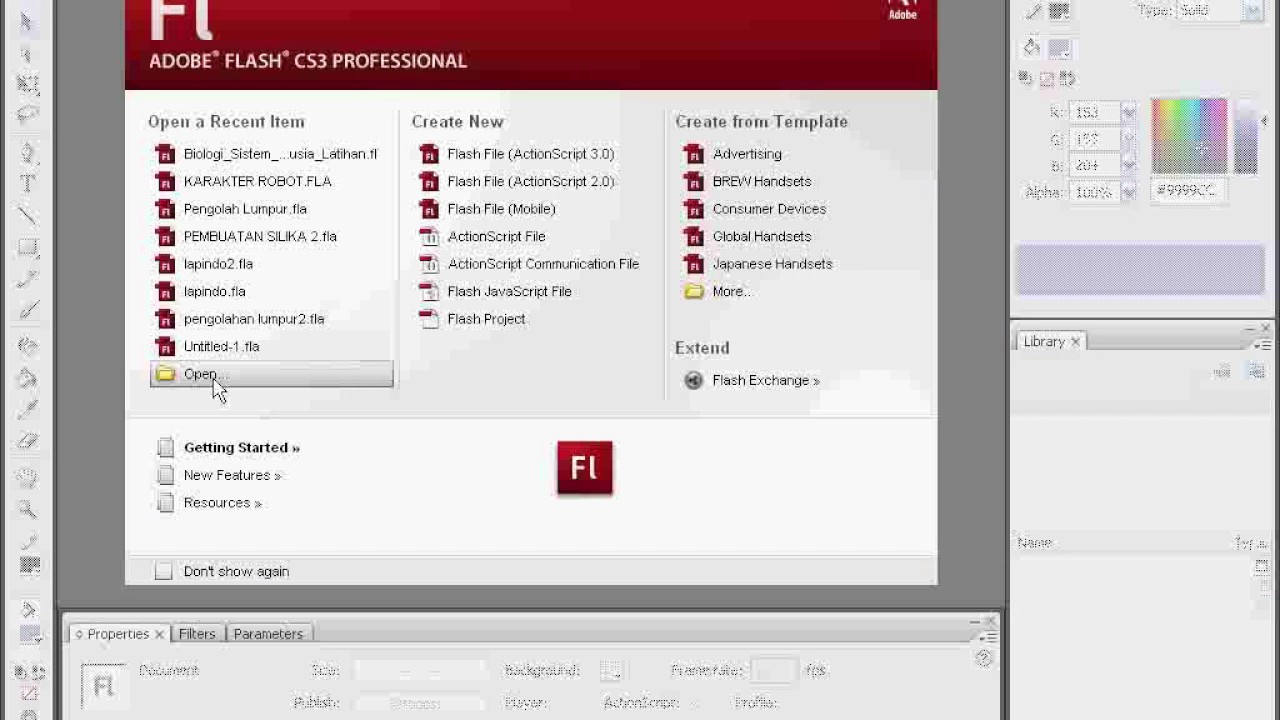Image resolution: width=1280 pixels, height=720 pixels.
Task: Open the Advertising template category
Action: pyautogui.click(x=747, y=154)
